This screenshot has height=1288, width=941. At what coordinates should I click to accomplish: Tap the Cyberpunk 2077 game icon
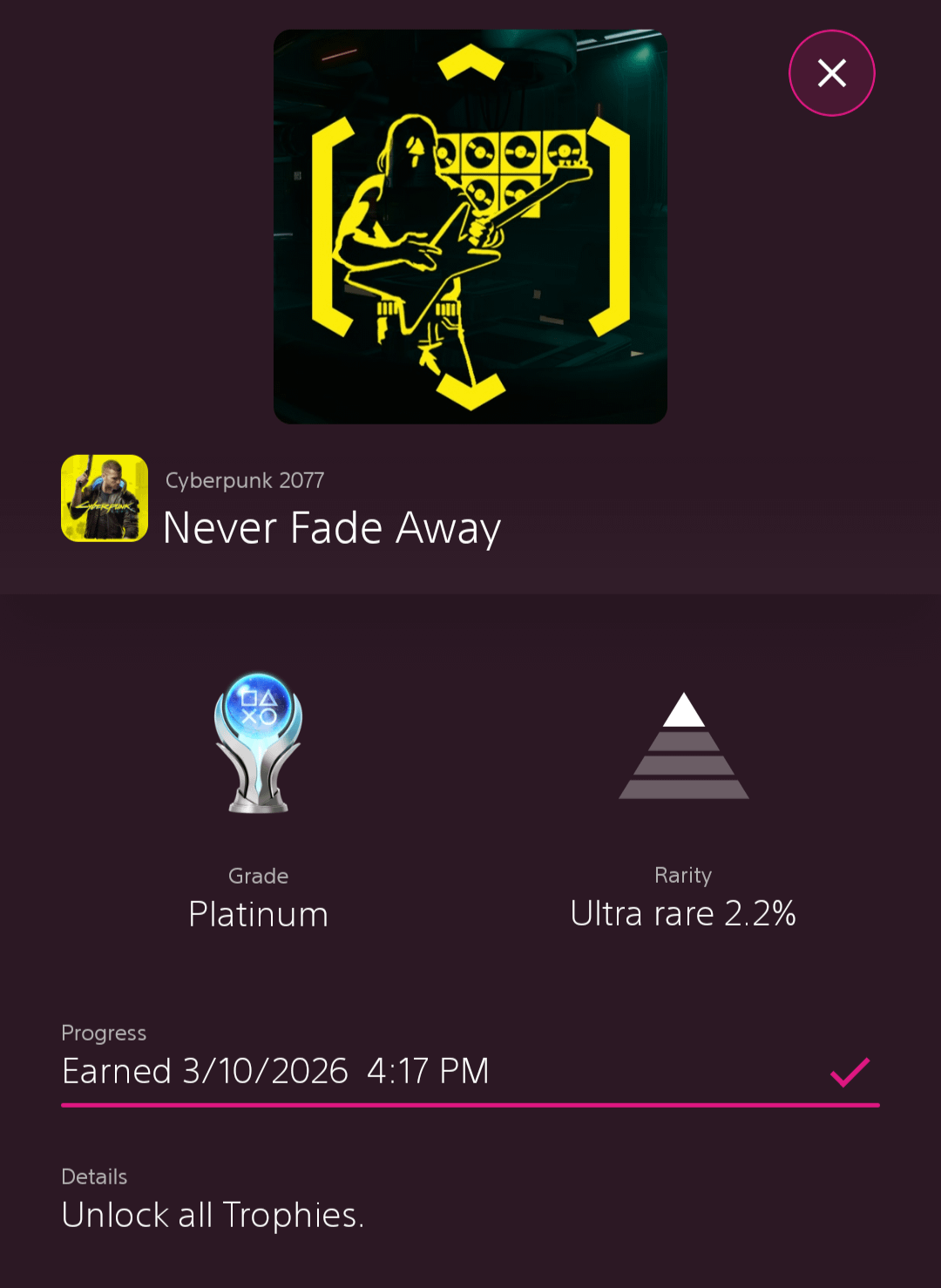point(105,498)
